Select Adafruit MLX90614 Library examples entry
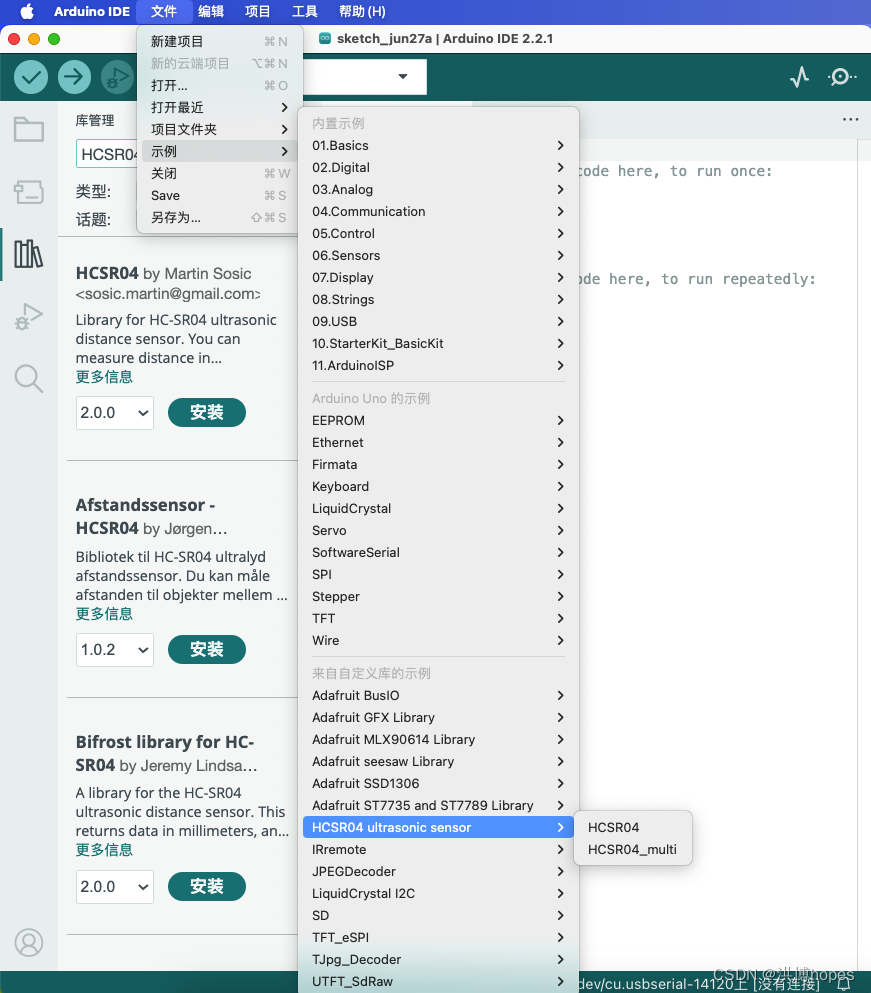The image size is (871, 993). 438,740
